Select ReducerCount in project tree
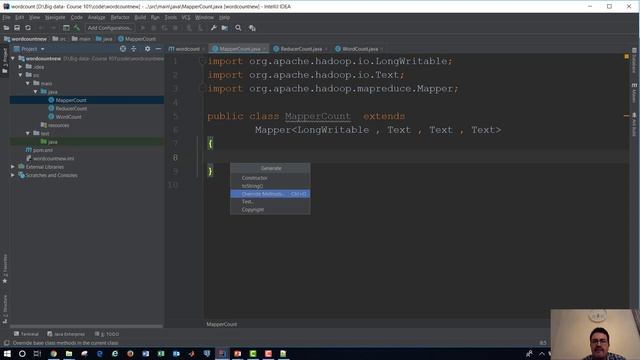This screenshot has width=640, height=360. (71, 109)
